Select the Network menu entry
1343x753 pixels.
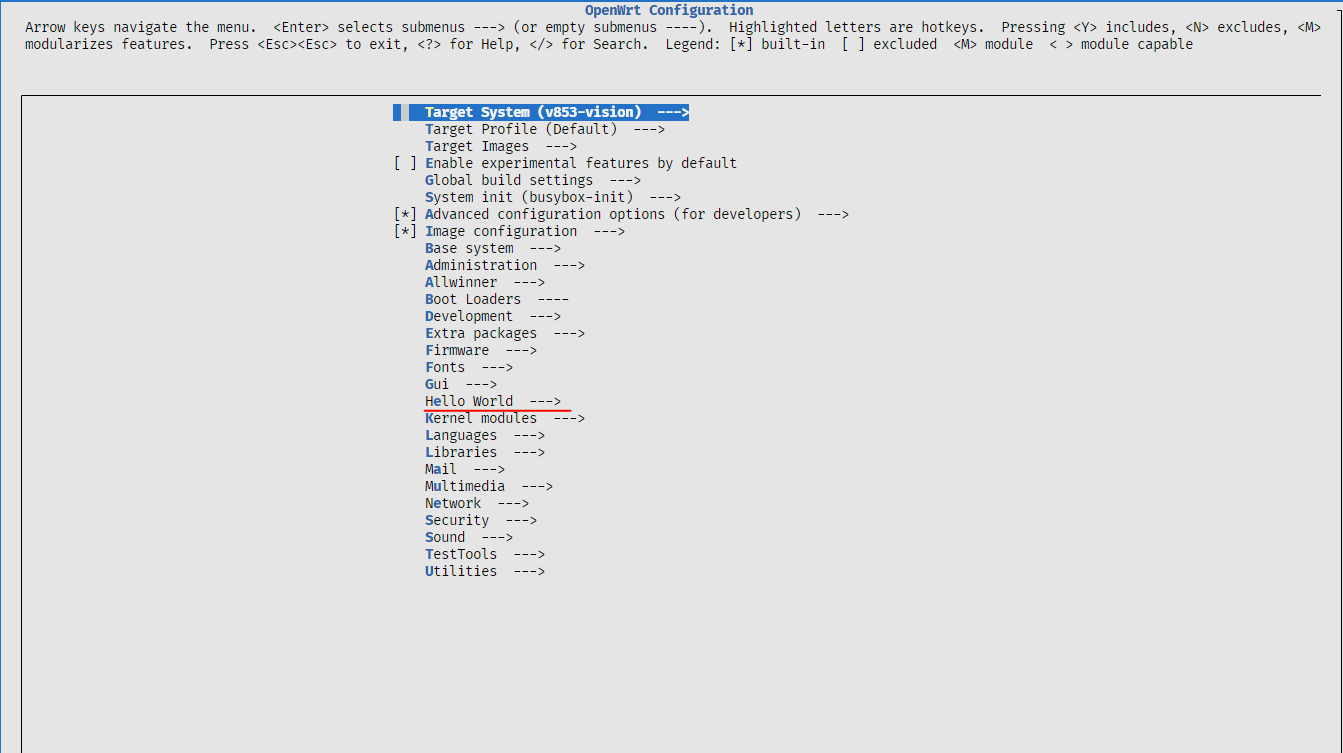pos(453,503)
